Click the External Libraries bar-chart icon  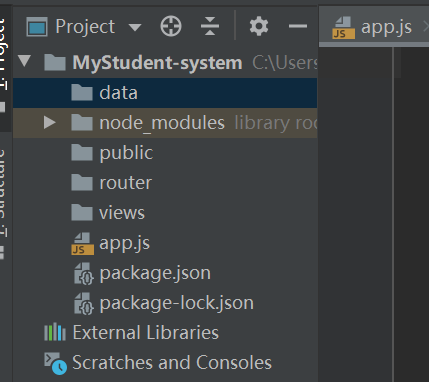coord(55,332)
